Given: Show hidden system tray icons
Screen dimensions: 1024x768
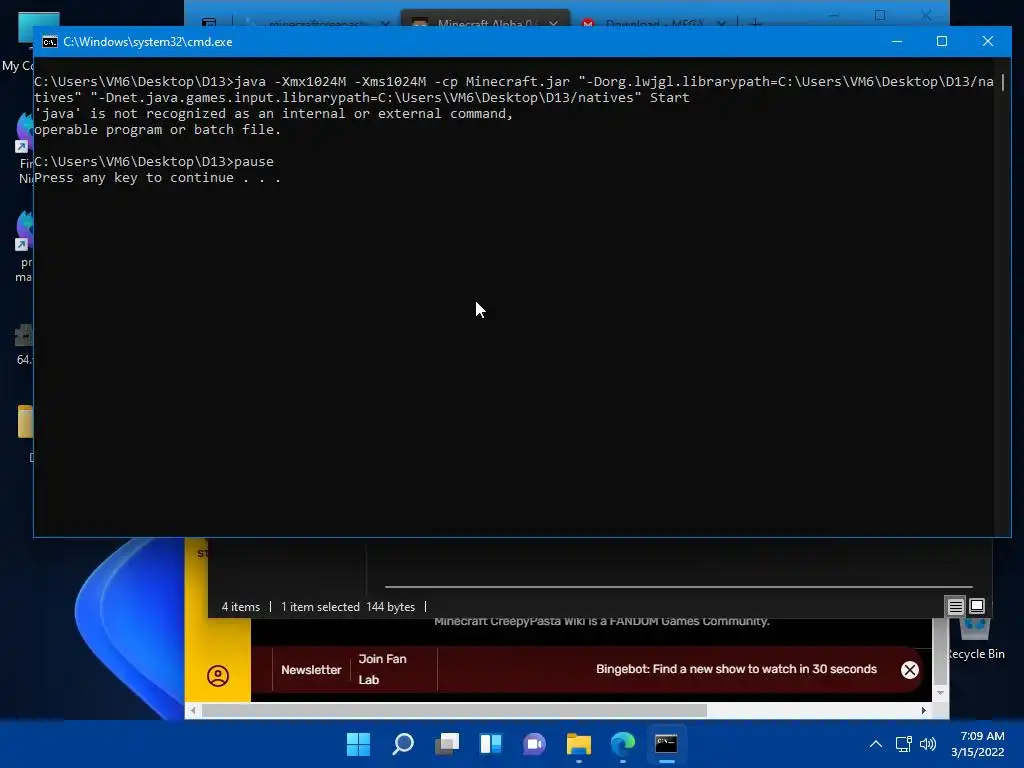Looking at the screenshot, I should click(x=876, y=744).
